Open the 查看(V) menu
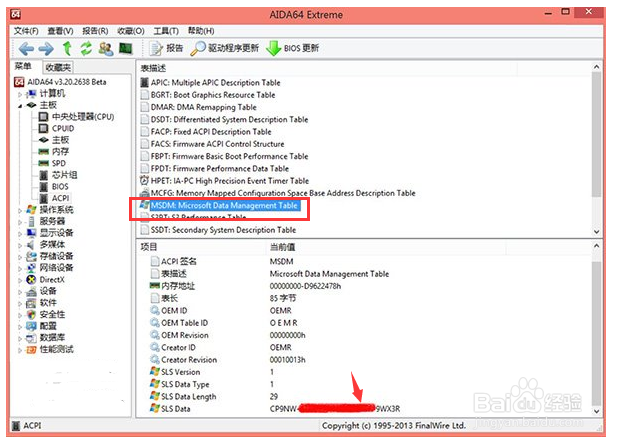 pos(60,31)
